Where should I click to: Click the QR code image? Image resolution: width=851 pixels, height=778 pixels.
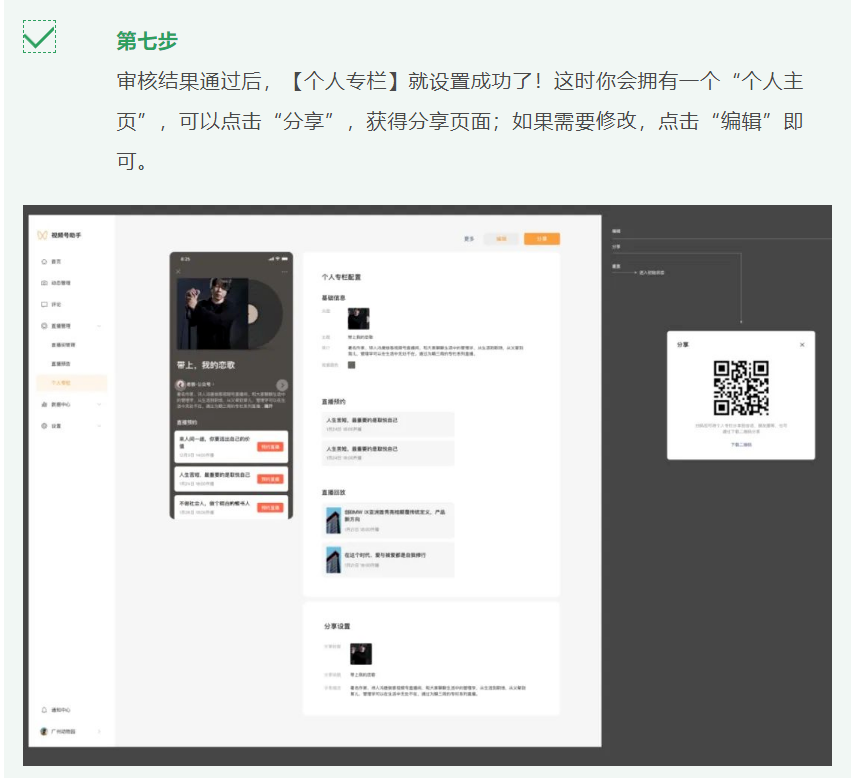pos(741,387)
